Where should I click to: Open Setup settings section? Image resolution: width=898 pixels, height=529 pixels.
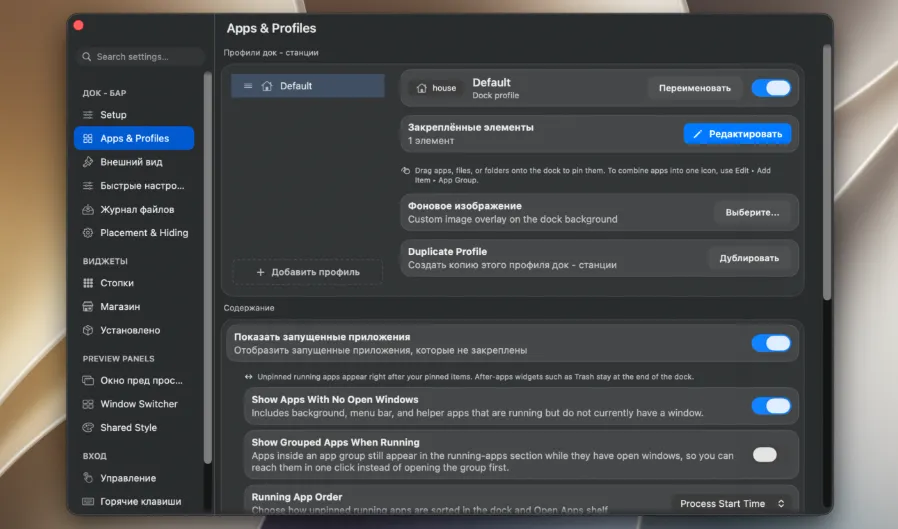[x=134, y=115]
